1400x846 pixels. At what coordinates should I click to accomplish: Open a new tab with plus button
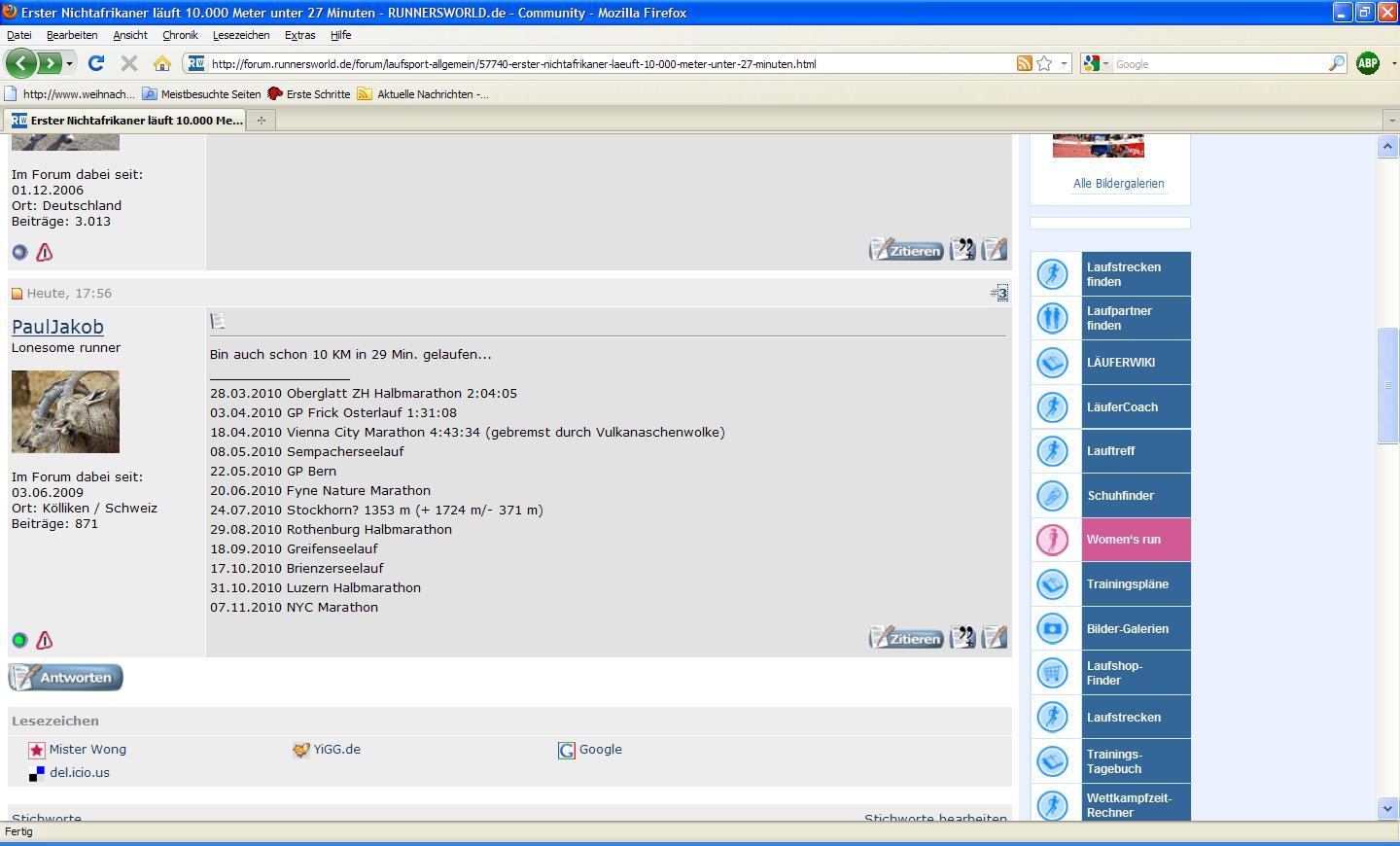261,121
